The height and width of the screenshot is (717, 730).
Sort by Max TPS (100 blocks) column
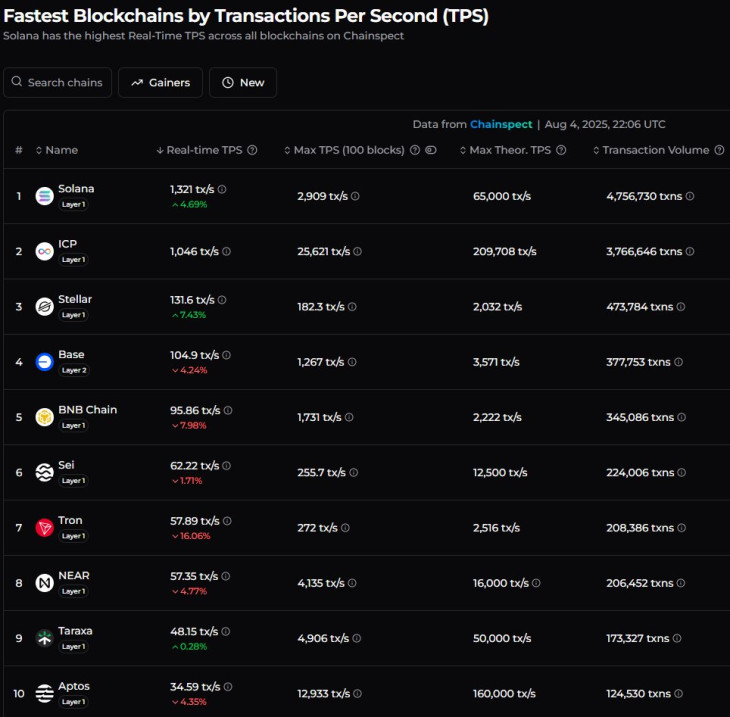pyautogui.click(x=345, y=150)
